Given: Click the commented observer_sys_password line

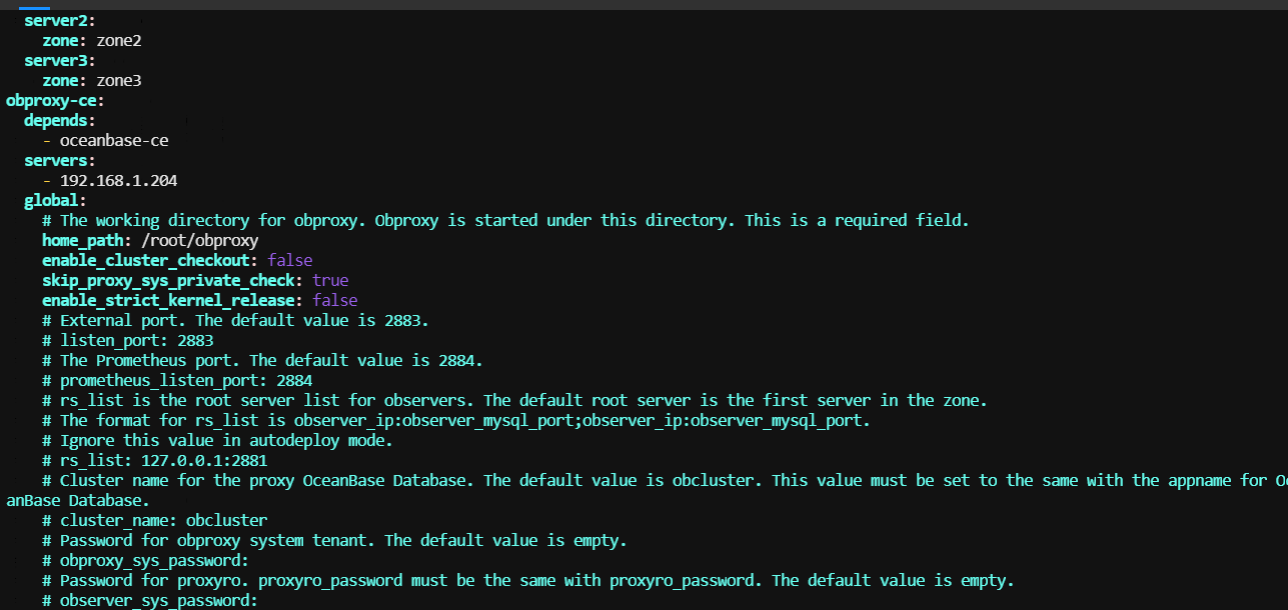Looking at the screenshot, I should pos(150,600).
